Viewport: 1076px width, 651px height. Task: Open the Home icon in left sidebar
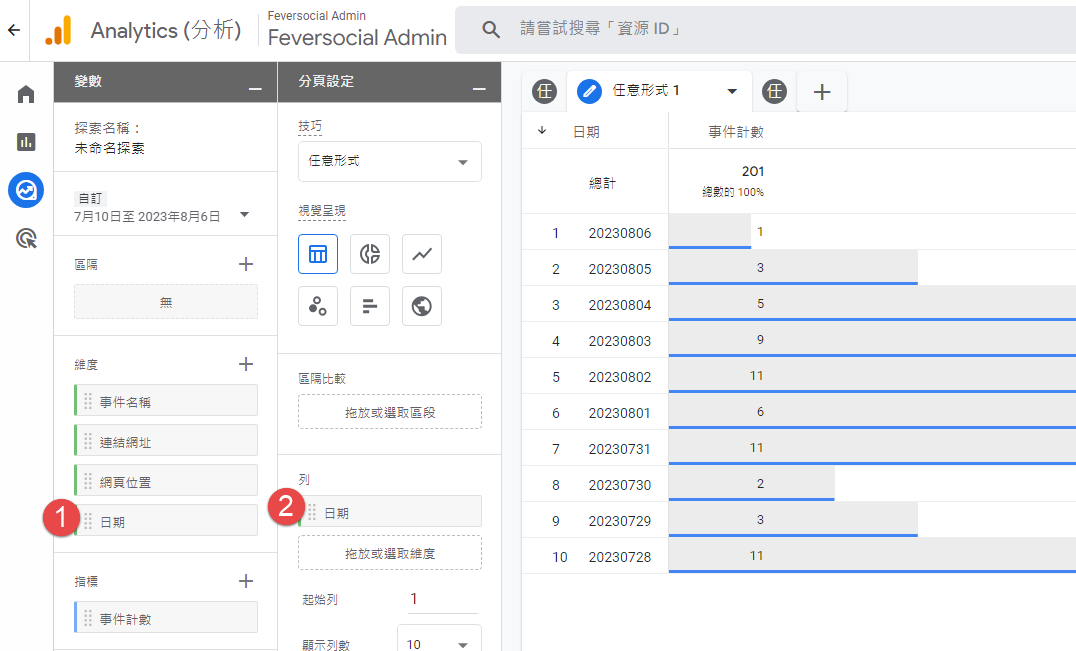pyautogui.click(x=26, y=94)
